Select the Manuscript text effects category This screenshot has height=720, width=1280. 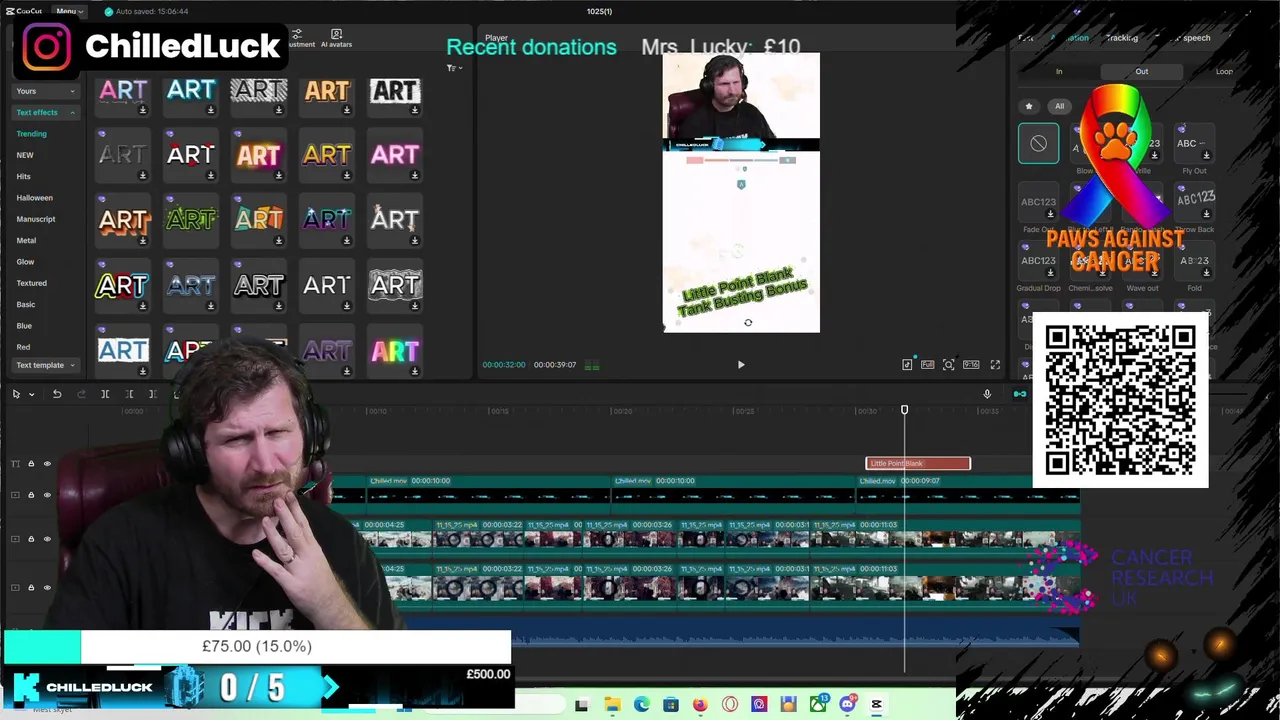click(36, 219)
